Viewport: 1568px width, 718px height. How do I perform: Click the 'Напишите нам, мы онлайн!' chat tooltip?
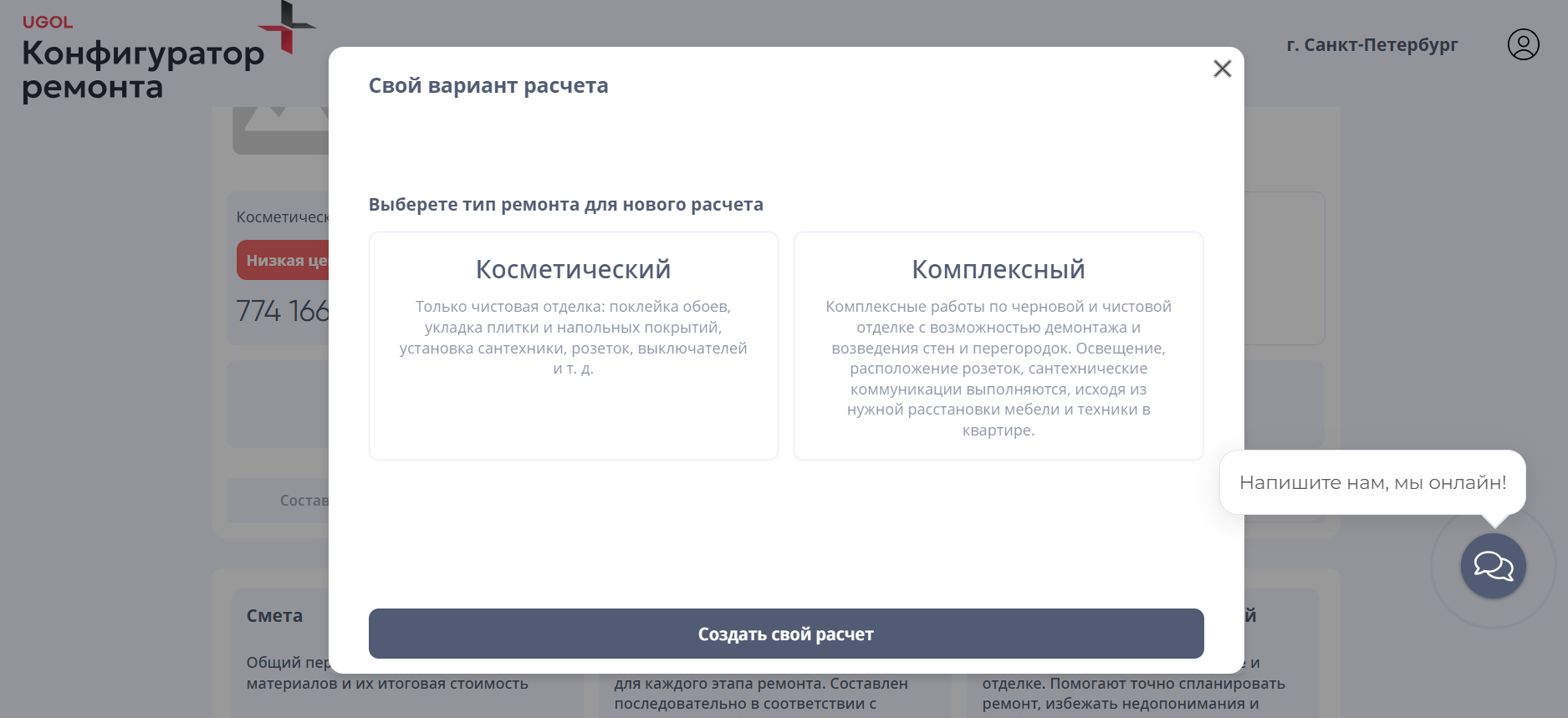pos(1372,482)
